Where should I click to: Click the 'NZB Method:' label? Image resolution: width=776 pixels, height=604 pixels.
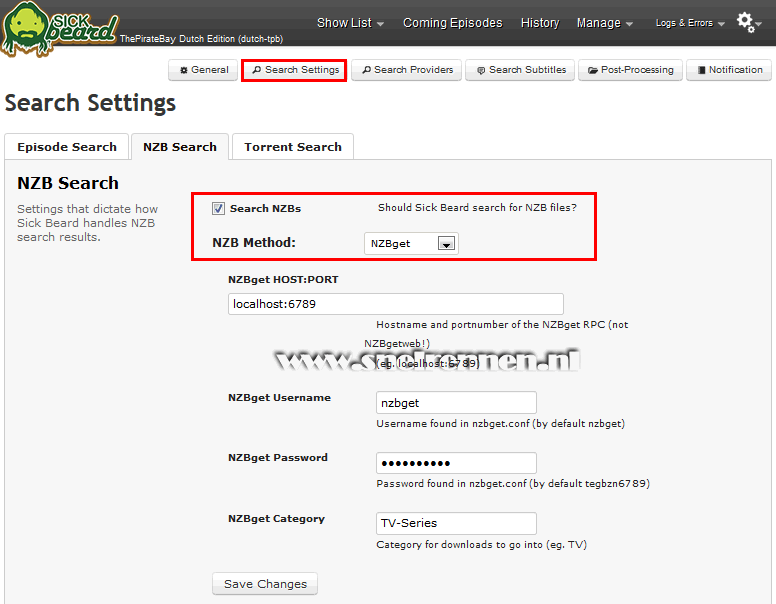click(x=254, y=243)
